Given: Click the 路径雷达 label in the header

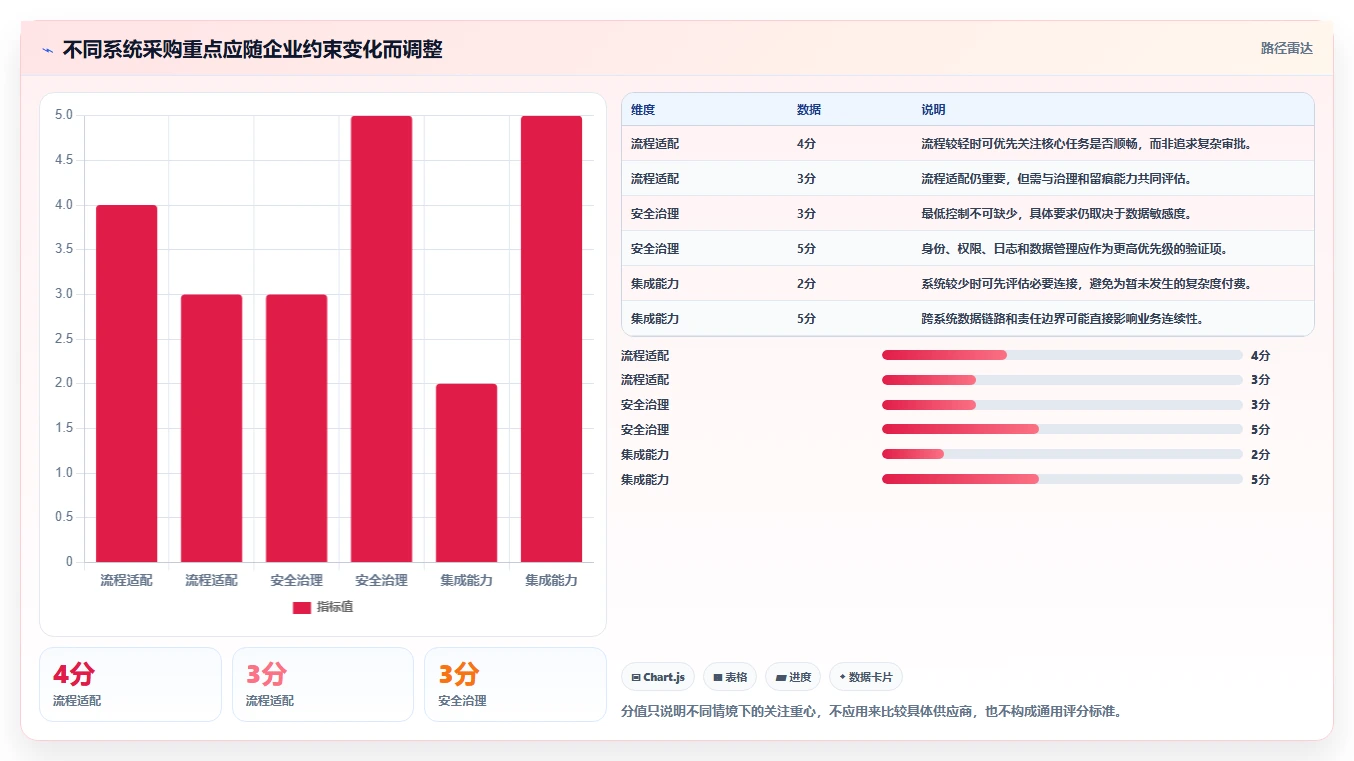Looking at the screenshot, I should click(1286, 48).
